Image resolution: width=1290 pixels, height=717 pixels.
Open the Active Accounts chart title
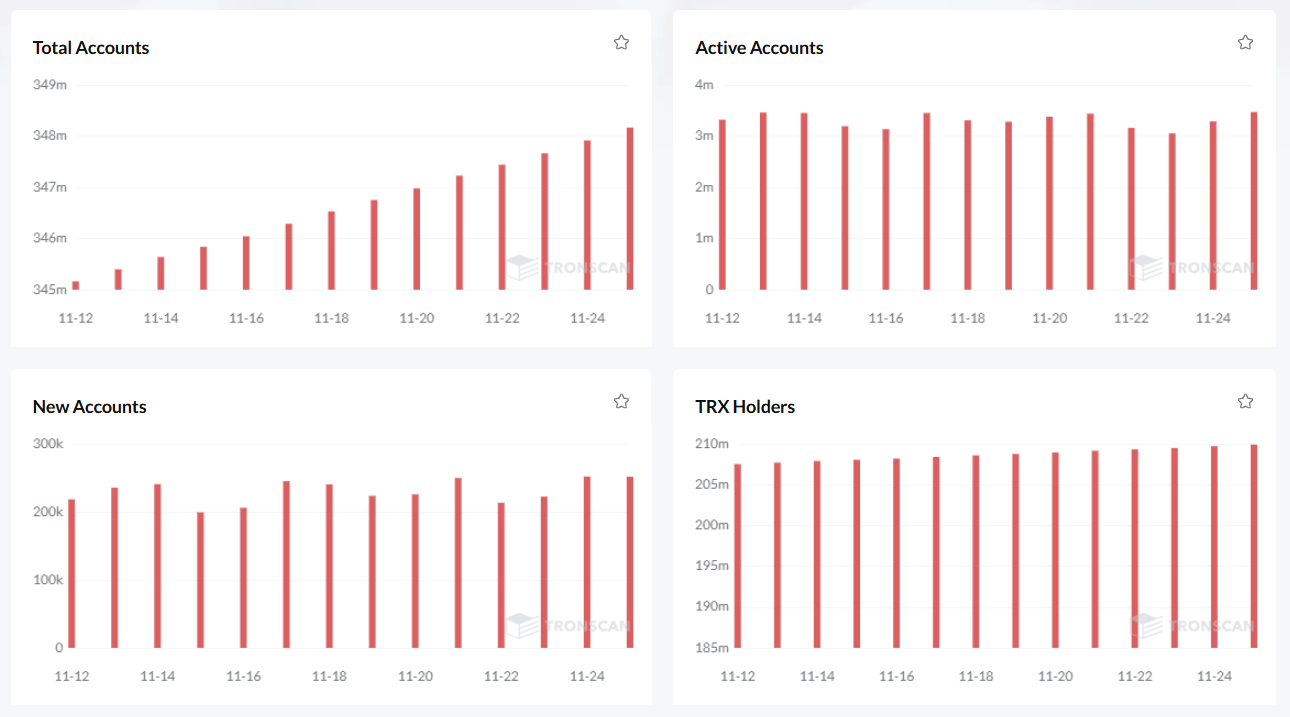coord(759,48)
